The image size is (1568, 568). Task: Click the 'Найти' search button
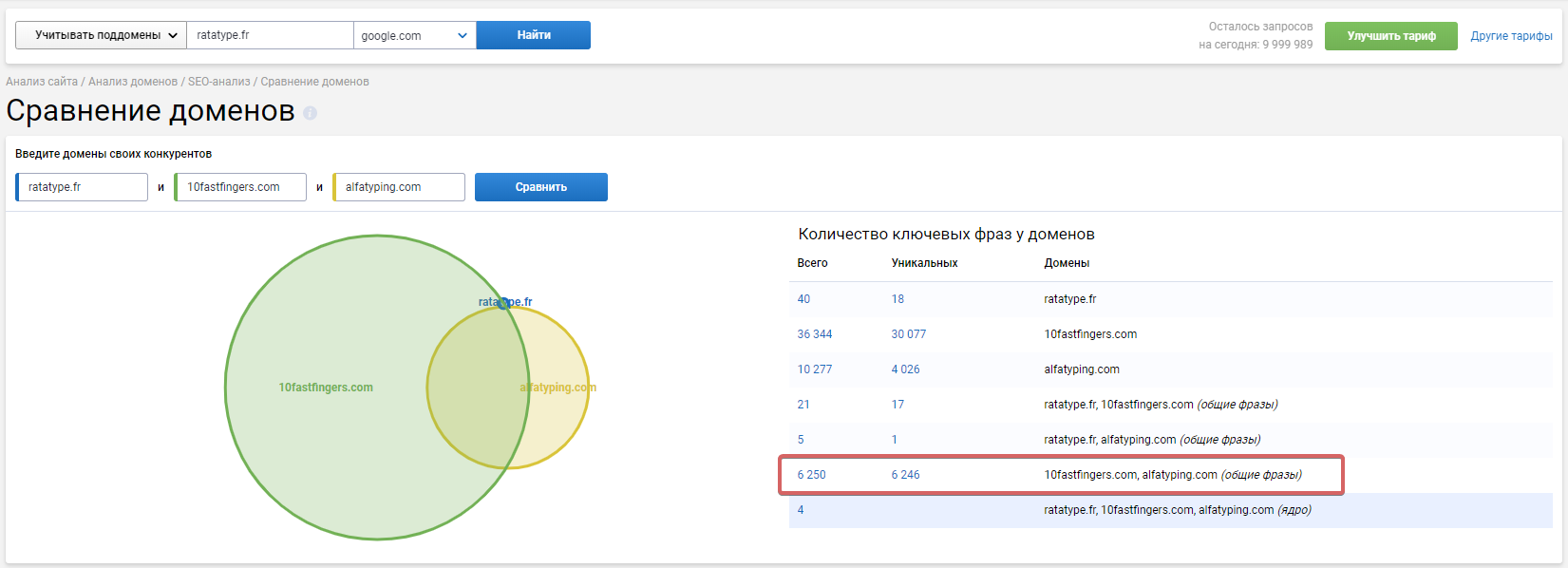pos(533,35)
